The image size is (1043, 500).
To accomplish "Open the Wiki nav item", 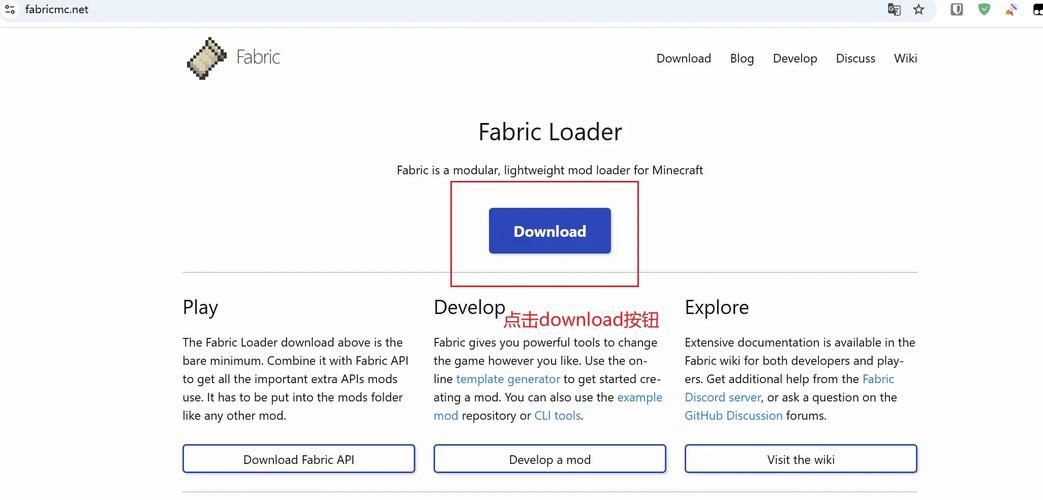I will coord(905,59).
